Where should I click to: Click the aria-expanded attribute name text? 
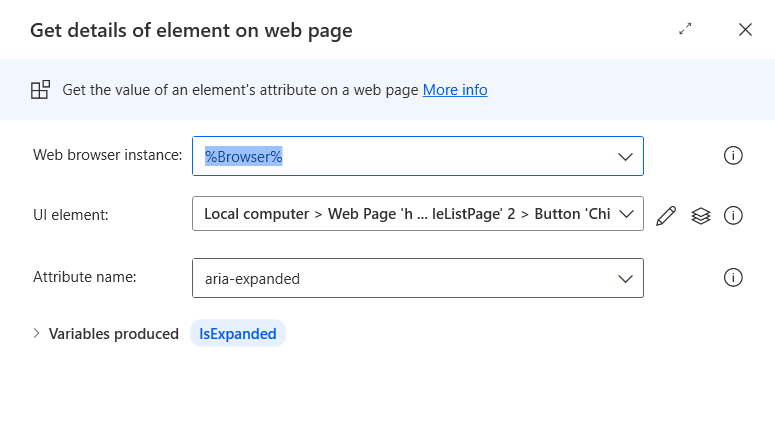point(252,279)
